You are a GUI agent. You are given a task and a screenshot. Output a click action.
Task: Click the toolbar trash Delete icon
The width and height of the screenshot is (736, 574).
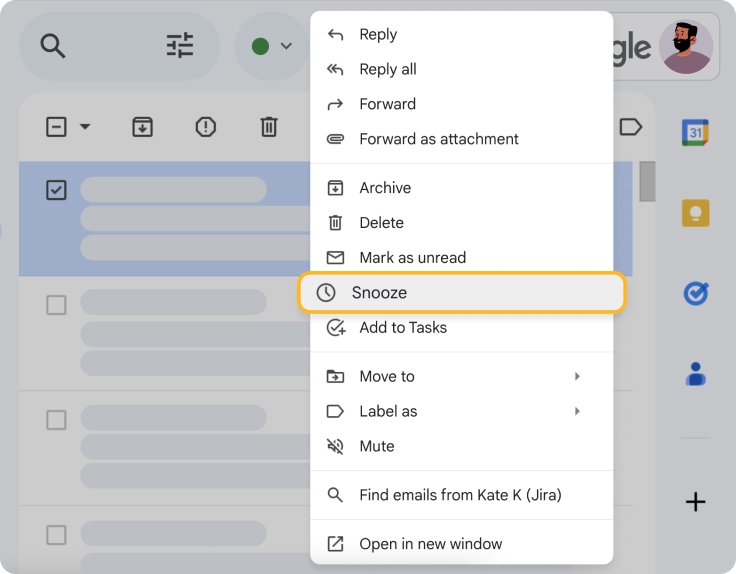coord(269,127)
